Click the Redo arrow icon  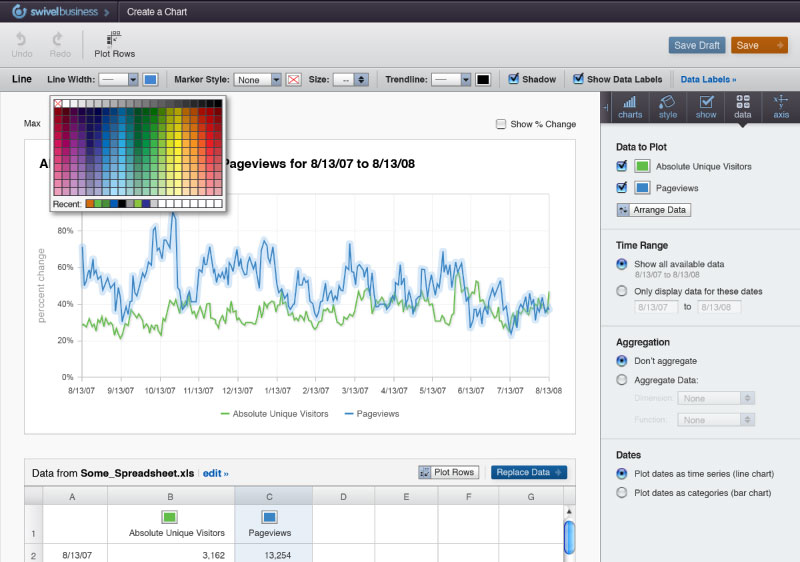coord(61,39)
